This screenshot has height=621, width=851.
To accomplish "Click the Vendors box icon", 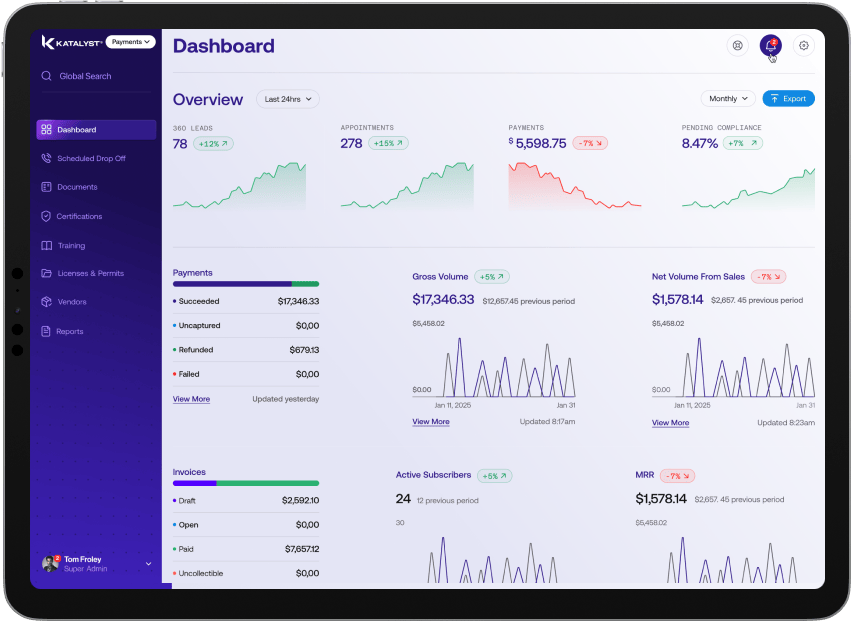I will pyautogui.click(x=46, y=302).
